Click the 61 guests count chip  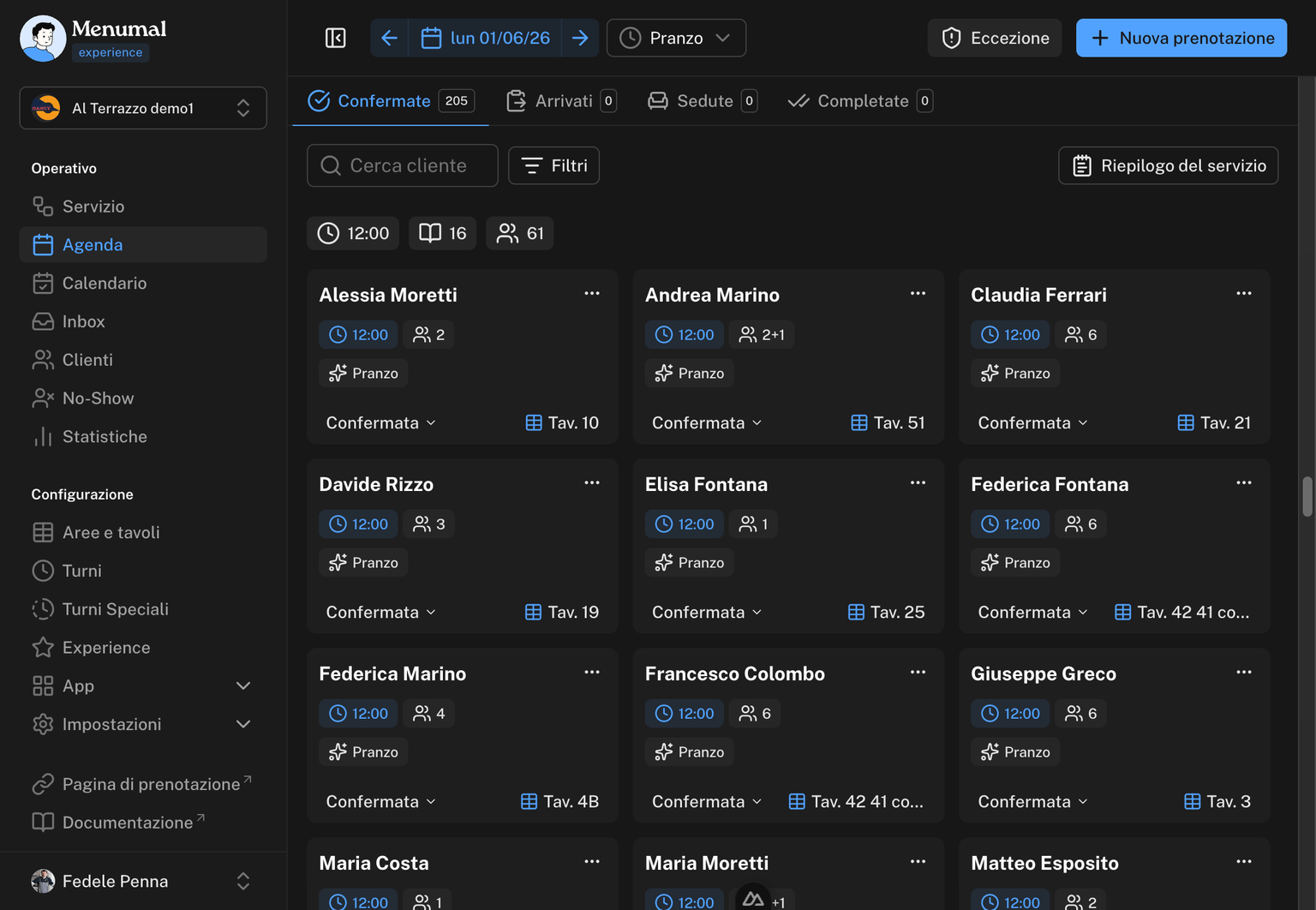(x=520, y=233)
